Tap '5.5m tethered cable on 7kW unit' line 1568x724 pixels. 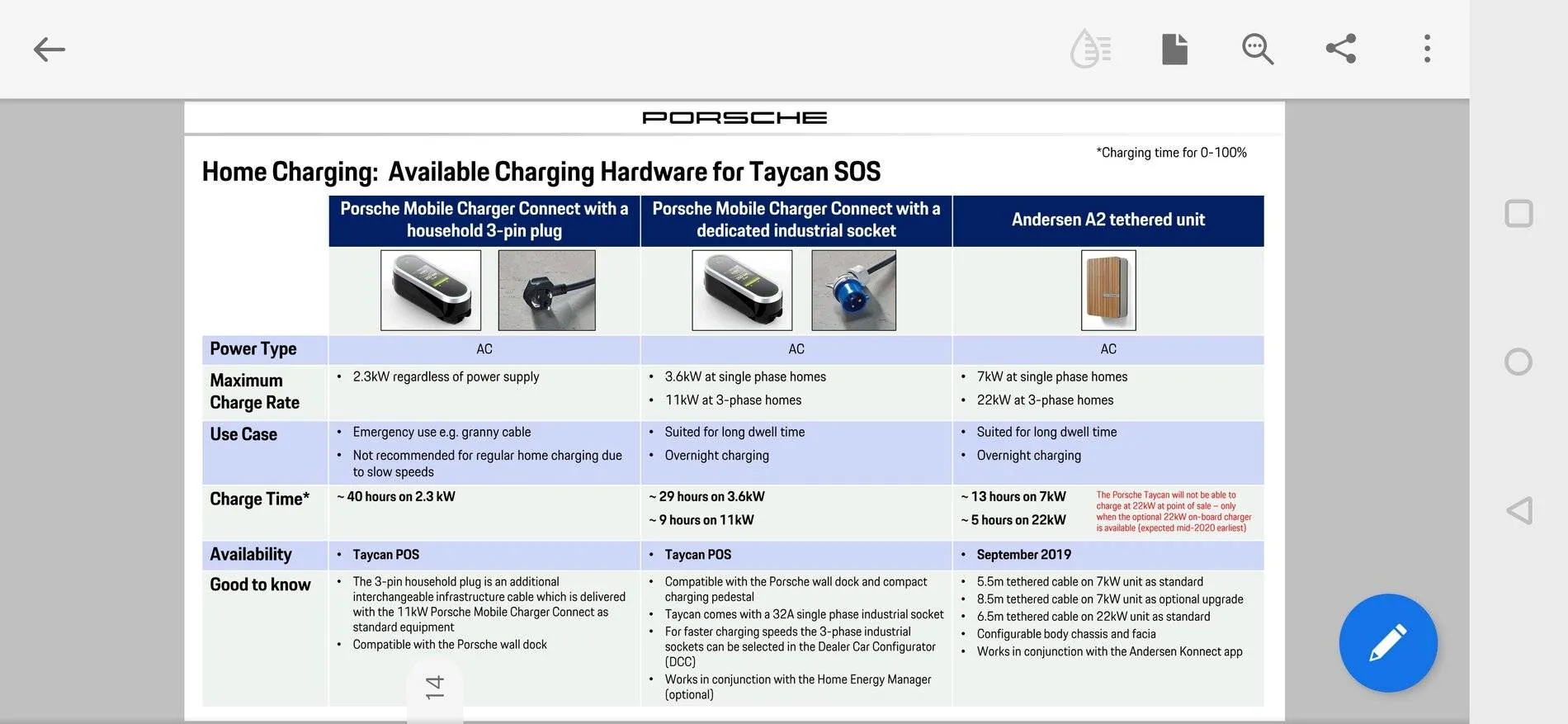coord(1089,582)
